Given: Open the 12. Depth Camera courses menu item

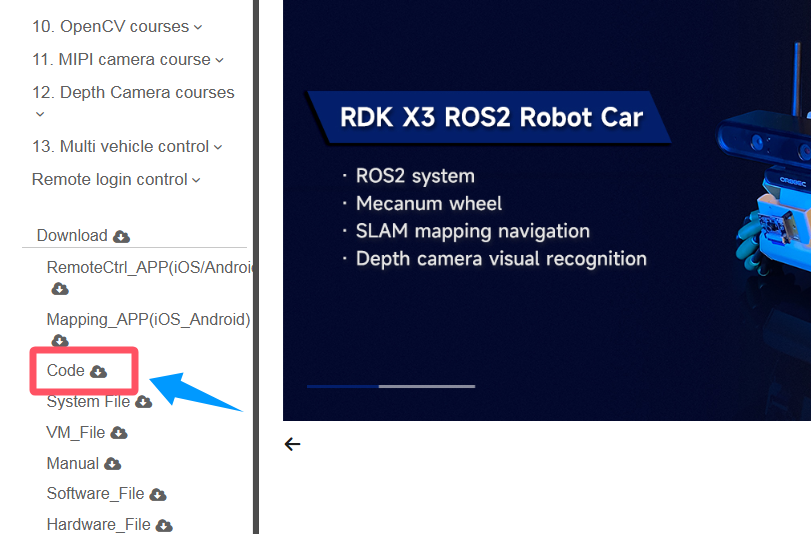Looking at the screenshot, I should coord(133,92).
